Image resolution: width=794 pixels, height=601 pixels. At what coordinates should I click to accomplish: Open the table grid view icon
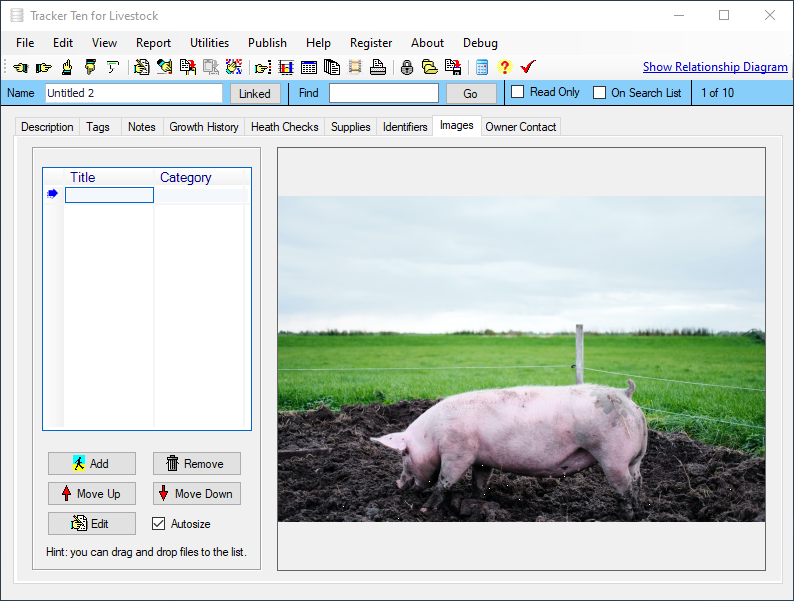click(309, 67)
